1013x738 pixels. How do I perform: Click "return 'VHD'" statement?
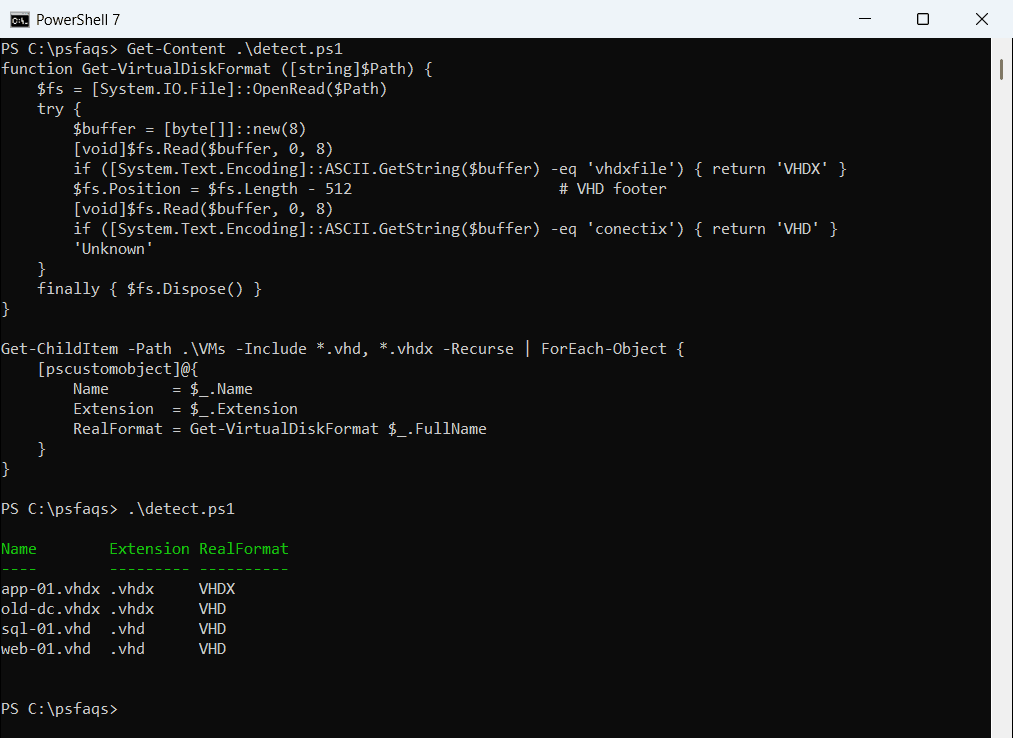click(766, 229)
